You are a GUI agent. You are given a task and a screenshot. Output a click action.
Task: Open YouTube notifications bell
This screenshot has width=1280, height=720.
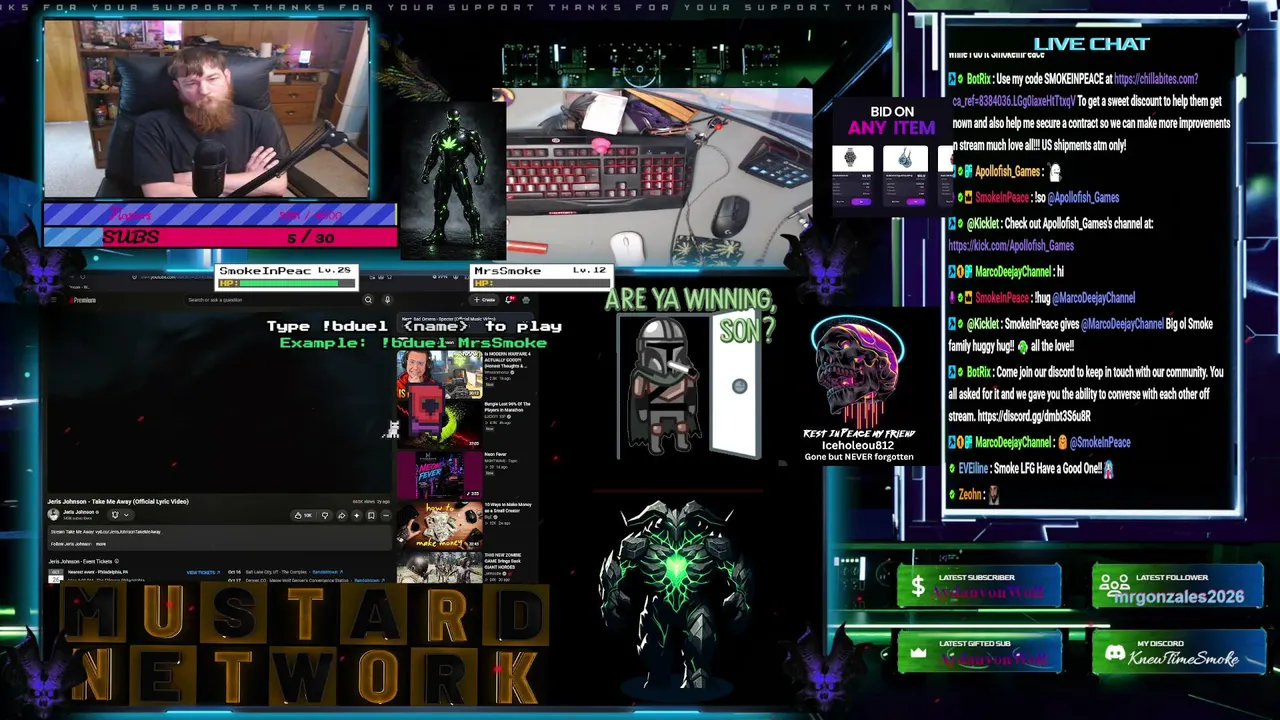tap(511, 300)
